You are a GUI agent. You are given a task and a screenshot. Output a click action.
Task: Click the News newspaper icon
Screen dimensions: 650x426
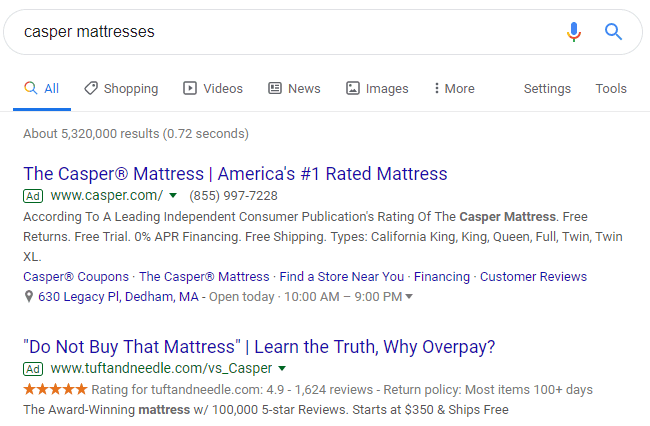275,88
